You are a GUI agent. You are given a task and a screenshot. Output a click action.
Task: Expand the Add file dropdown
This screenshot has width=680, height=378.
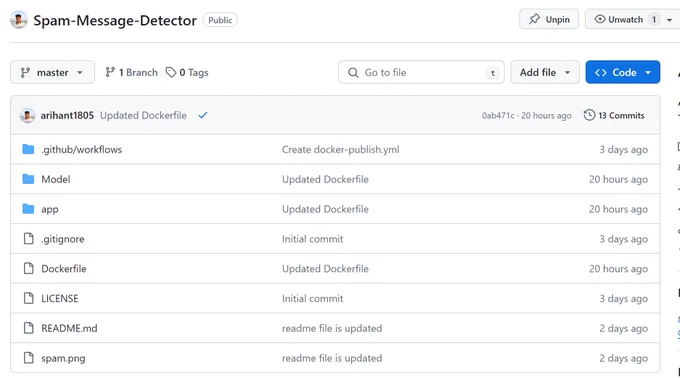545,72
